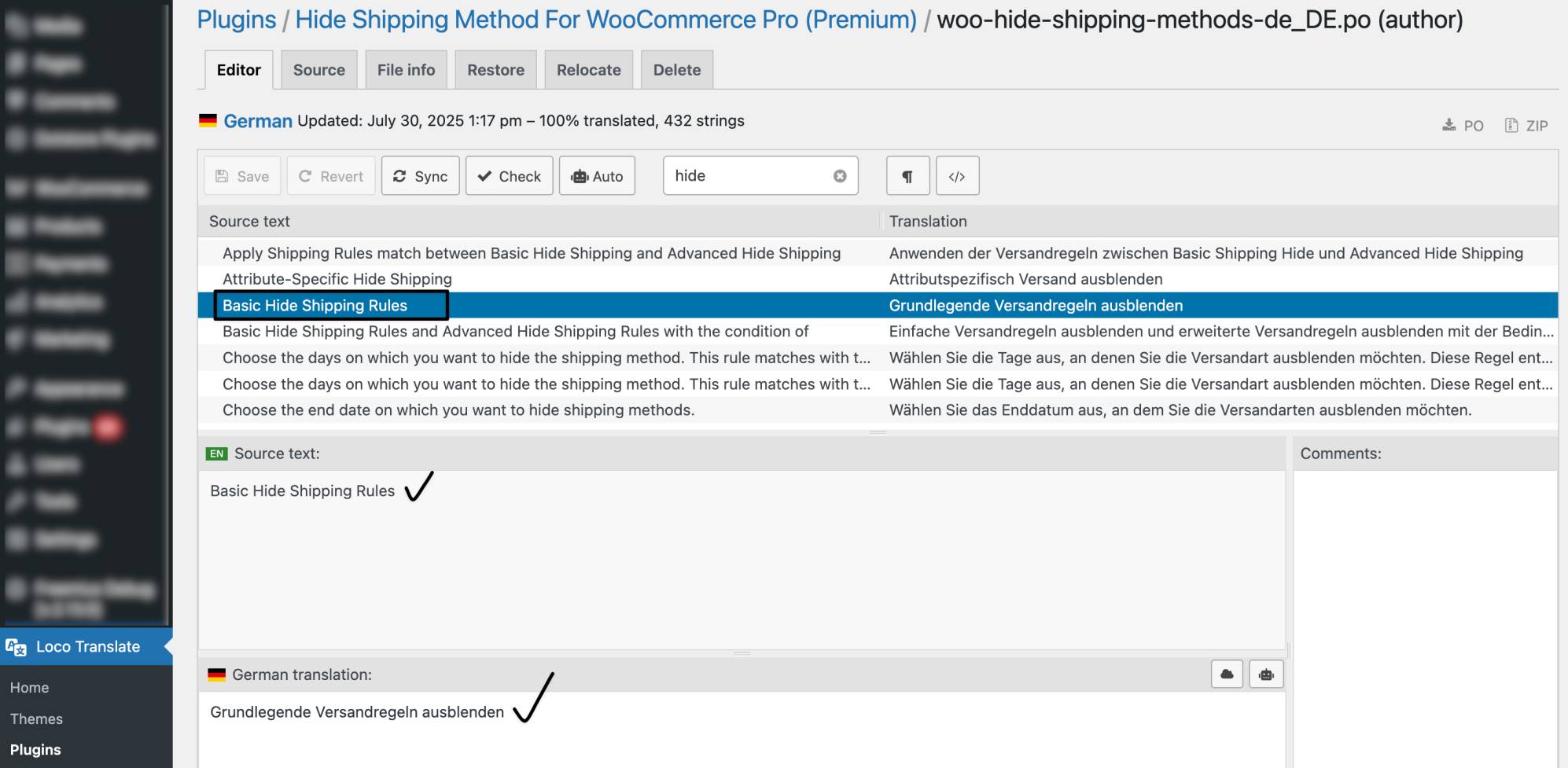Screen dimensions: 1568x768
Task: Toggle code view with the </> icon
Action: tap(957, 176)
